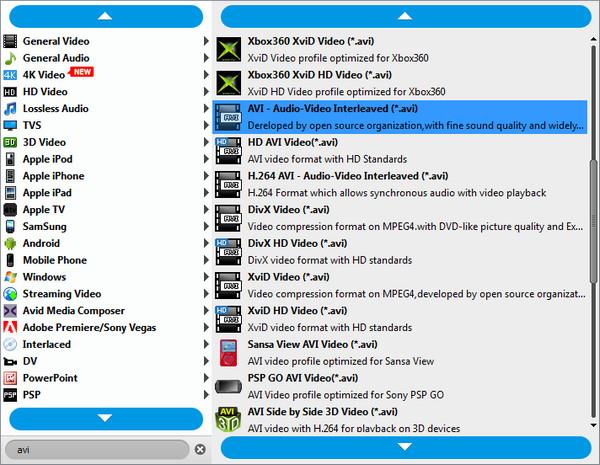Screen dimensions: 600x465
Task: Click the HD Video icon
Action: click(x=10, y=91)
